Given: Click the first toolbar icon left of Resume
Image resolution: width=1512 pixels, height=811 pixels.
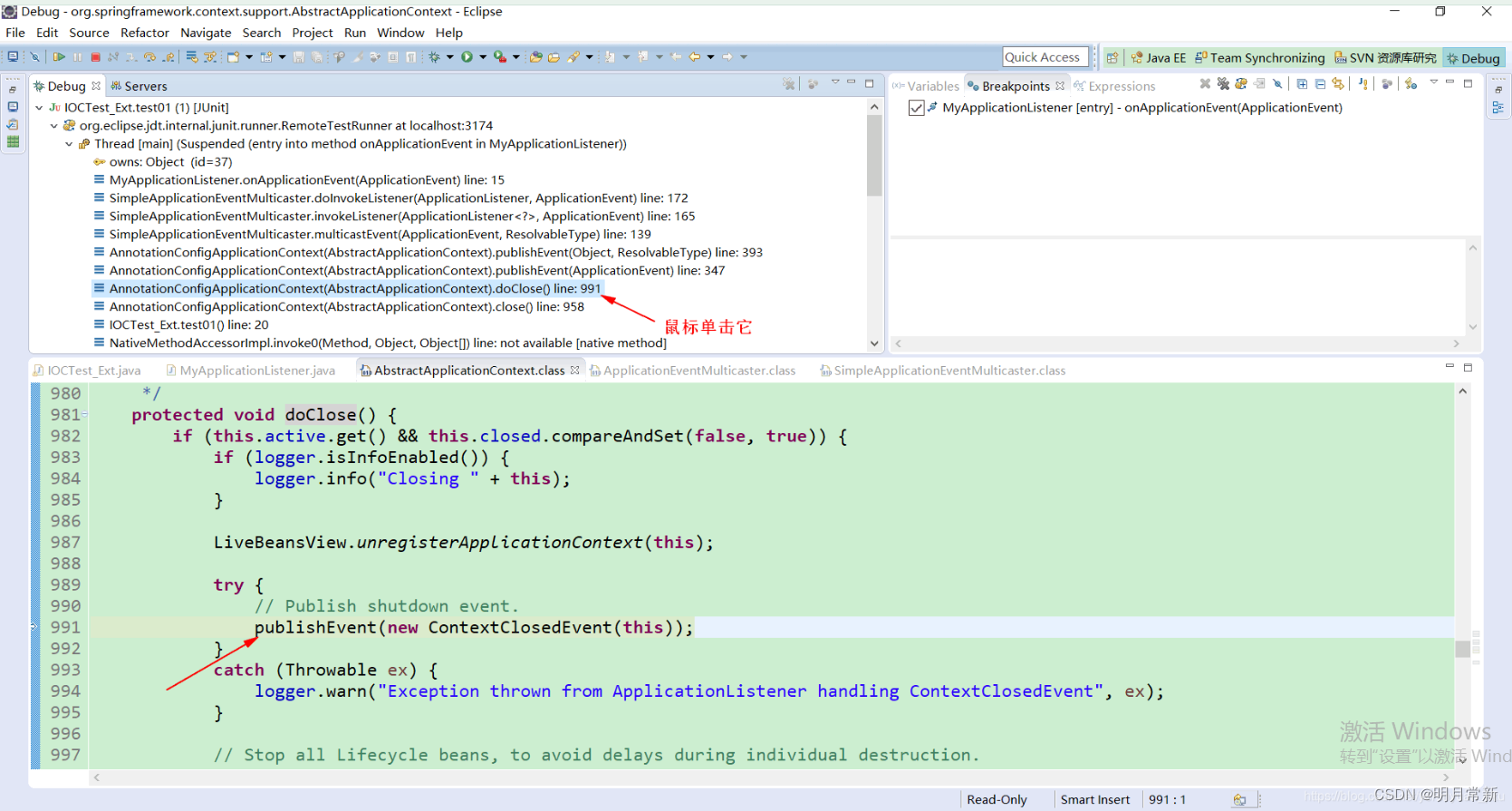Looking at the screenshot, I should click(x=34, y=57).
